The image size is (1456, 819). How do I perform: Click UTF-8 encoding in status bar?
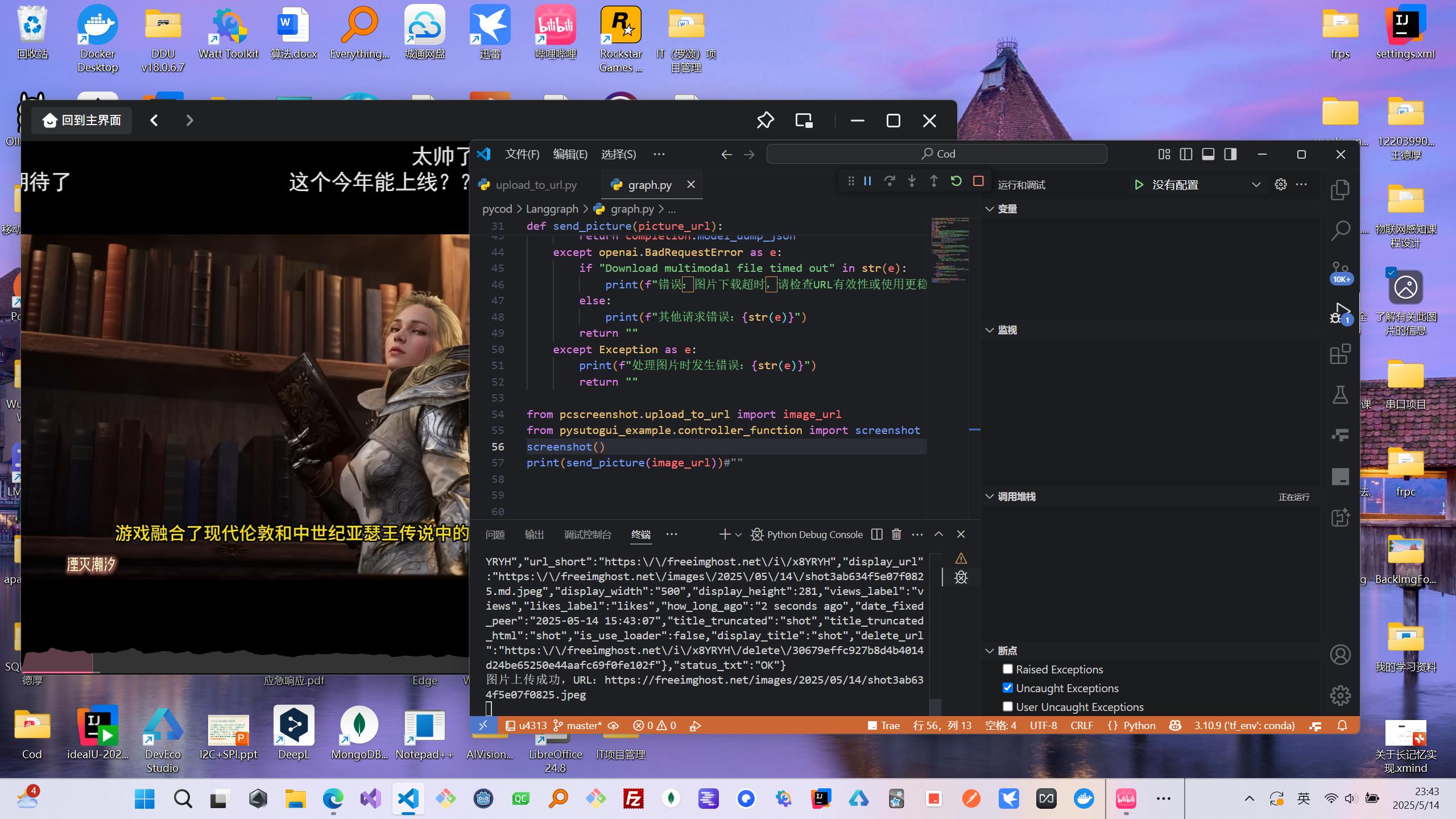[1043, 725]
